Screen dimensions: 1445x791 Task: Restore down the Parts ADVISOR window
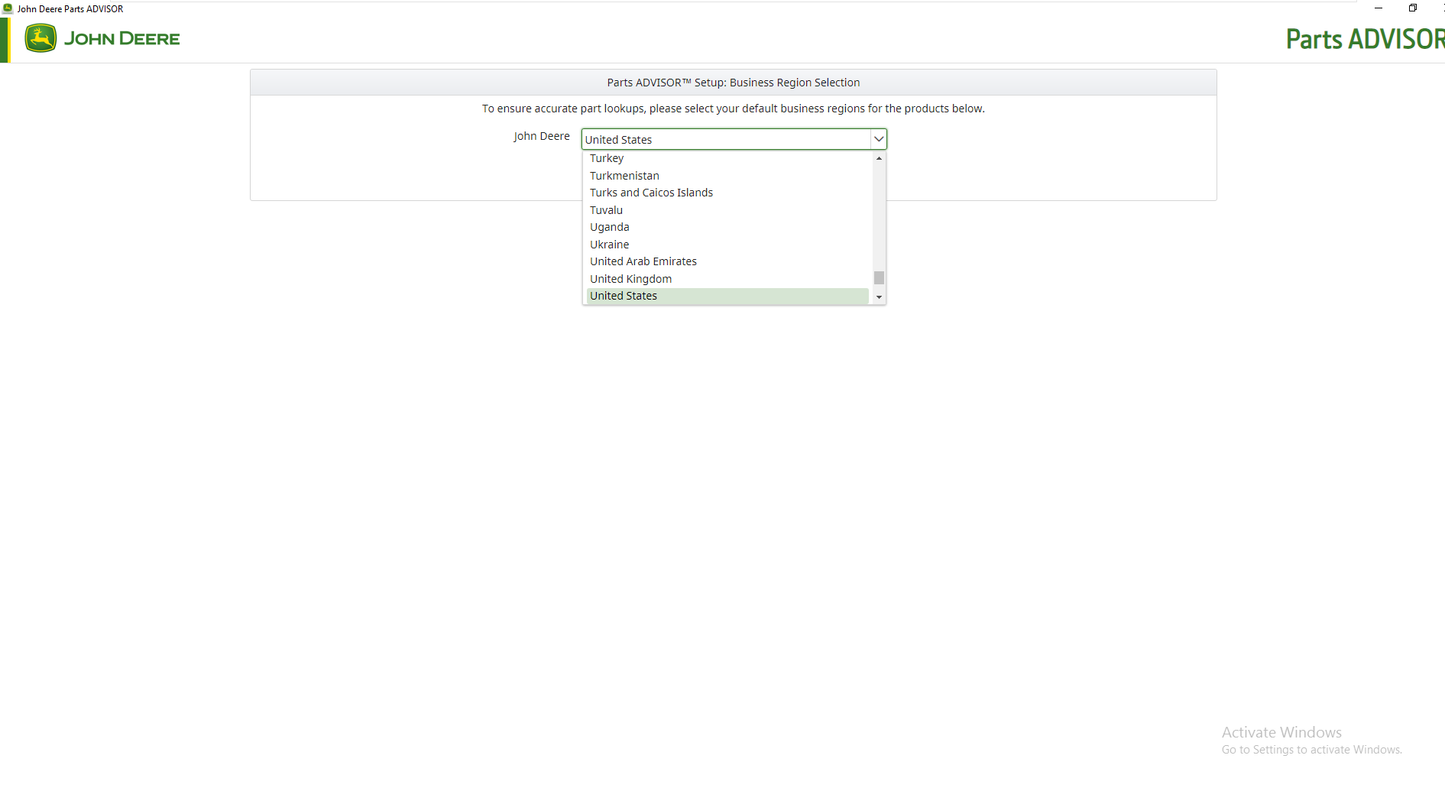click(x=1413, y=8)
